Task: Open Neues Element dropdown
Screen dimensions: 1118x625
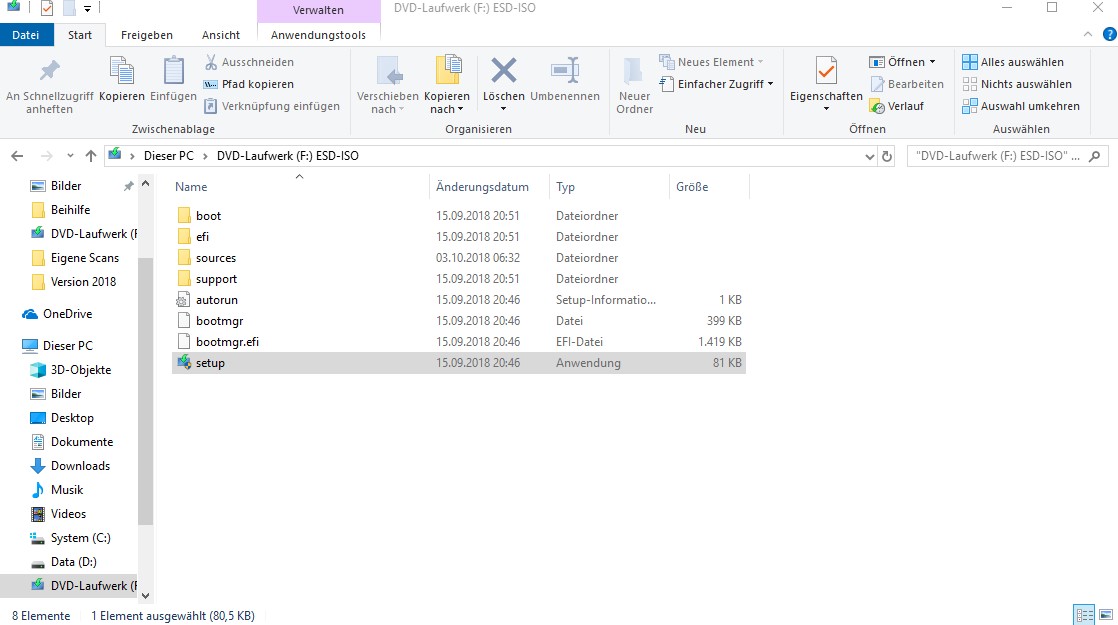Action: tap(711, 62)
